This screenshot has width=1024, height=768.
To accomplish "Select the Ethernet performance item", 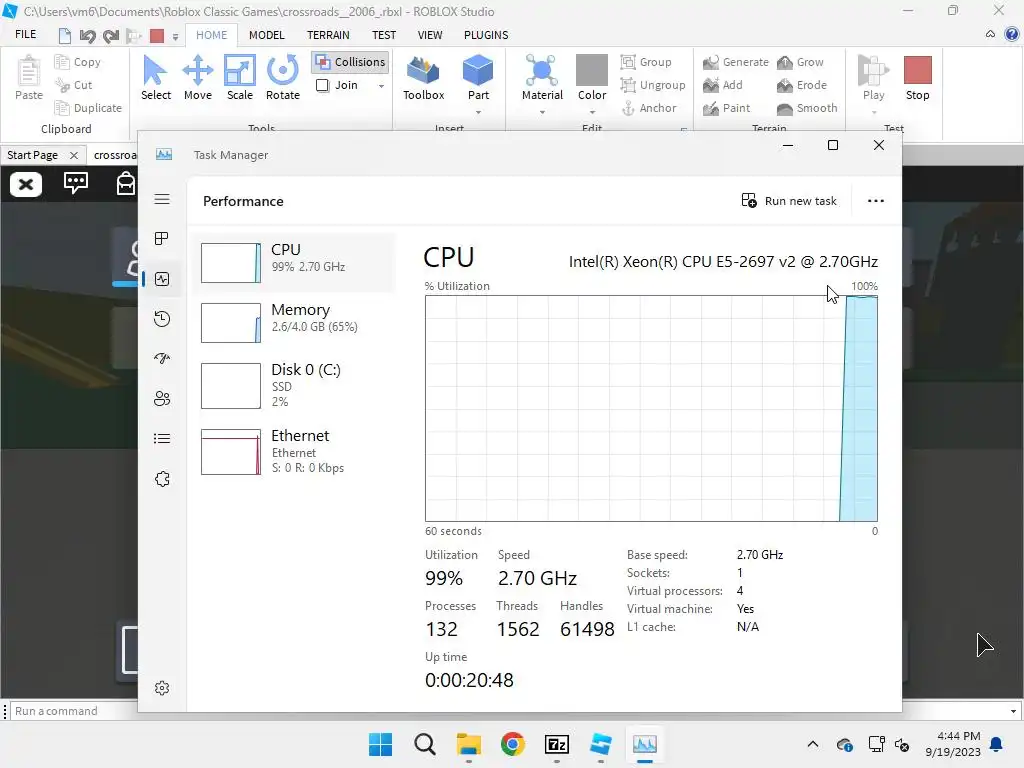I will (x=294, y=451).
